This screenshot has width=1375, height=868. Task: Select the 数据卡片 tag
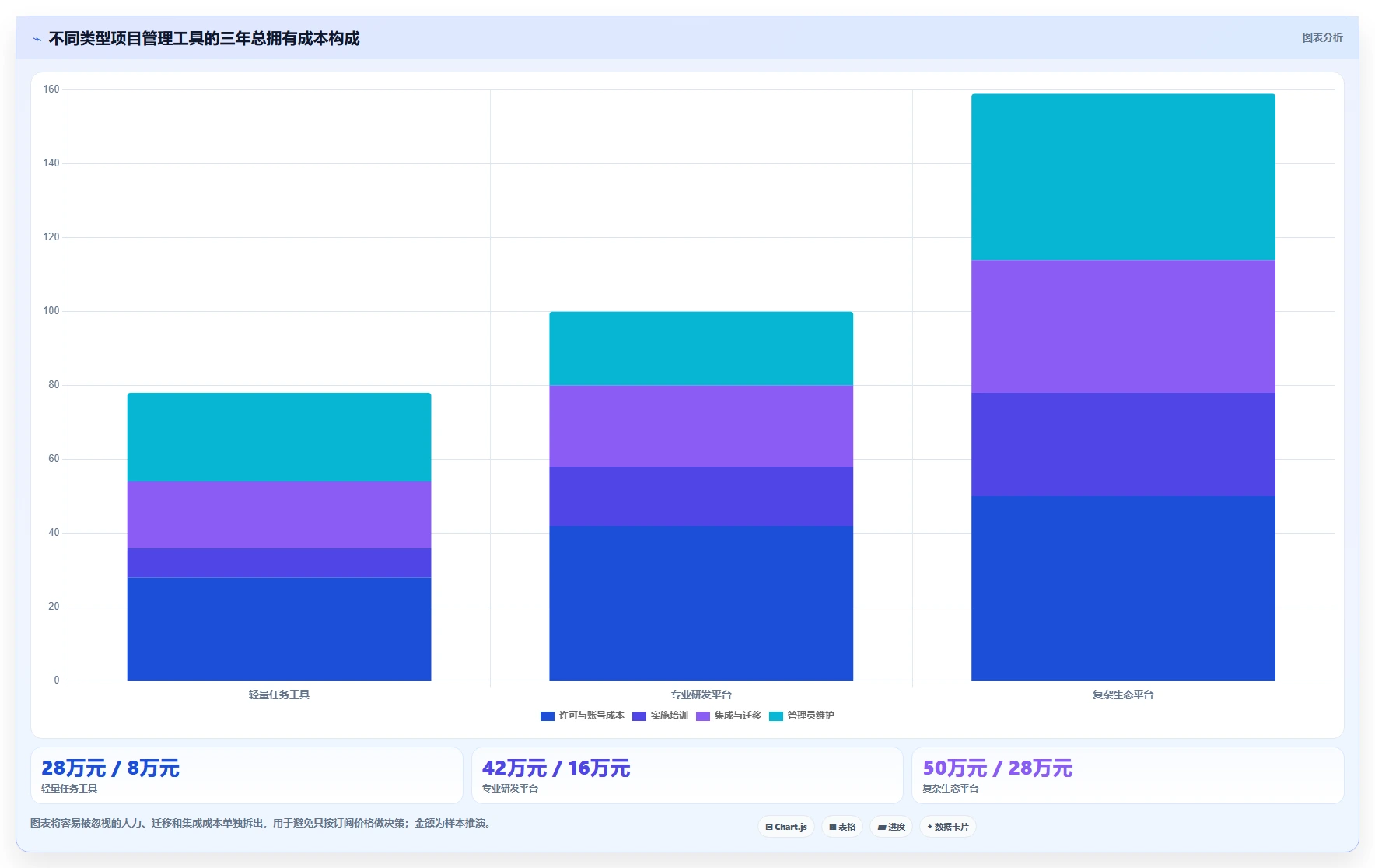pyautogui.click(x=948, y=827)
